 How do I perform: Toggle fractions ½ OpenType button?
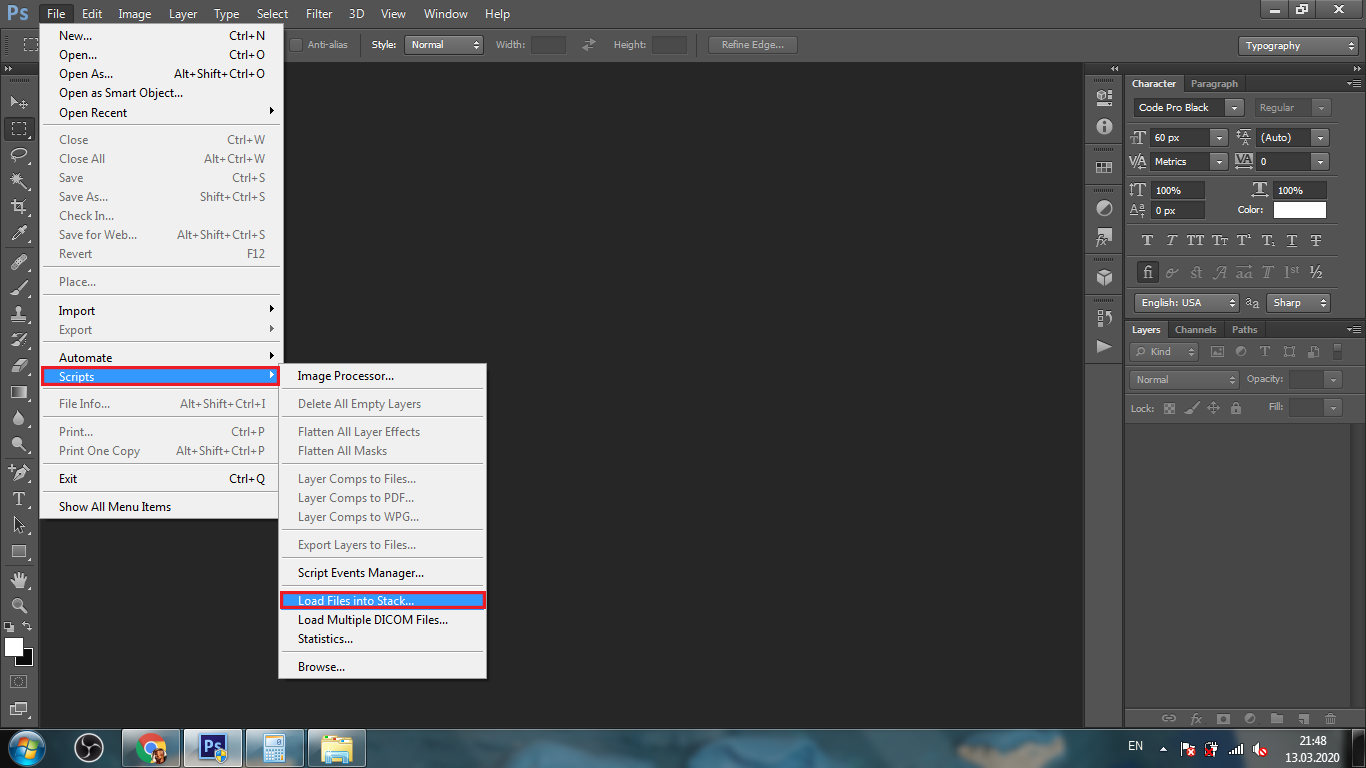(x=1316, y=272)
